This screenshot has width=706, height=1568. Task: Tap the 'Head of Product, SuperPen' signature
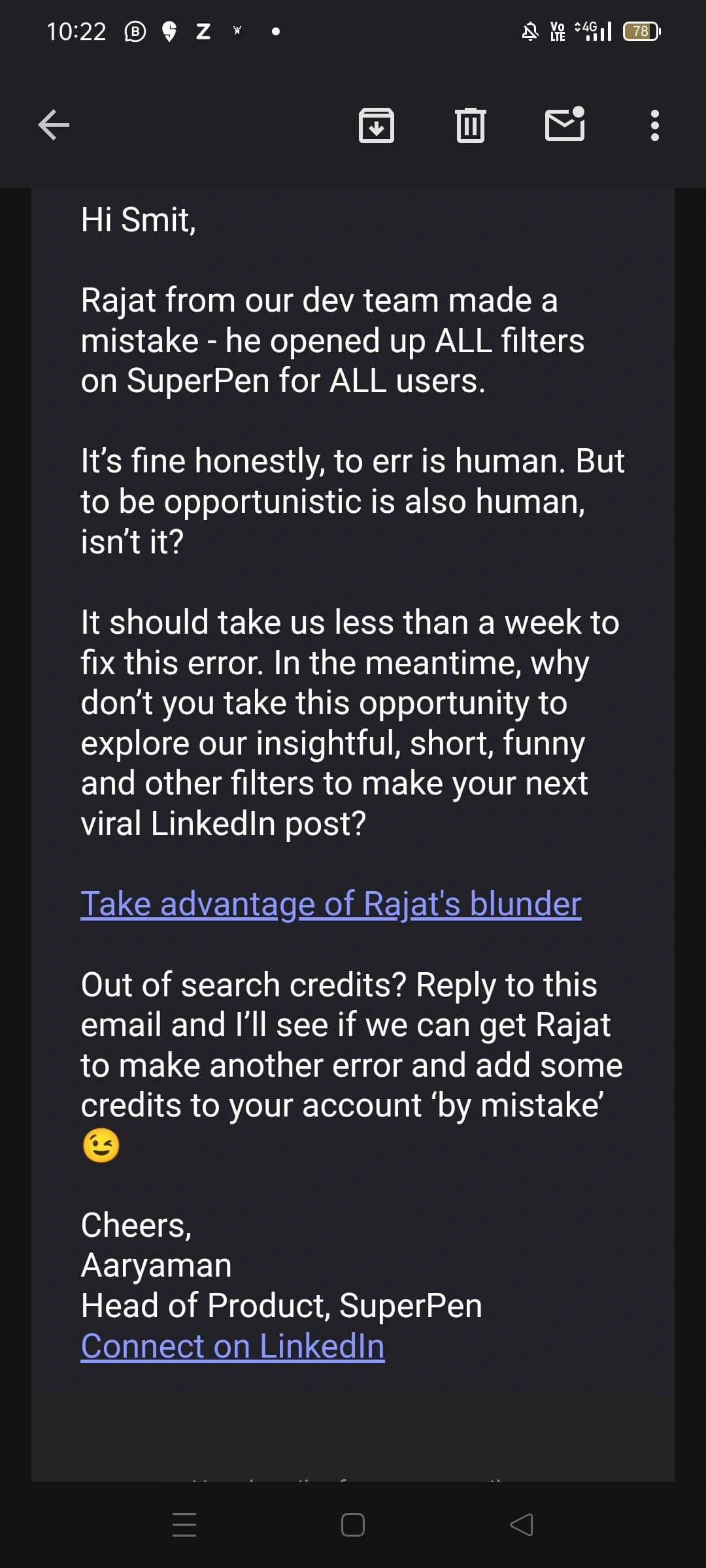(x=282, y=1306)
